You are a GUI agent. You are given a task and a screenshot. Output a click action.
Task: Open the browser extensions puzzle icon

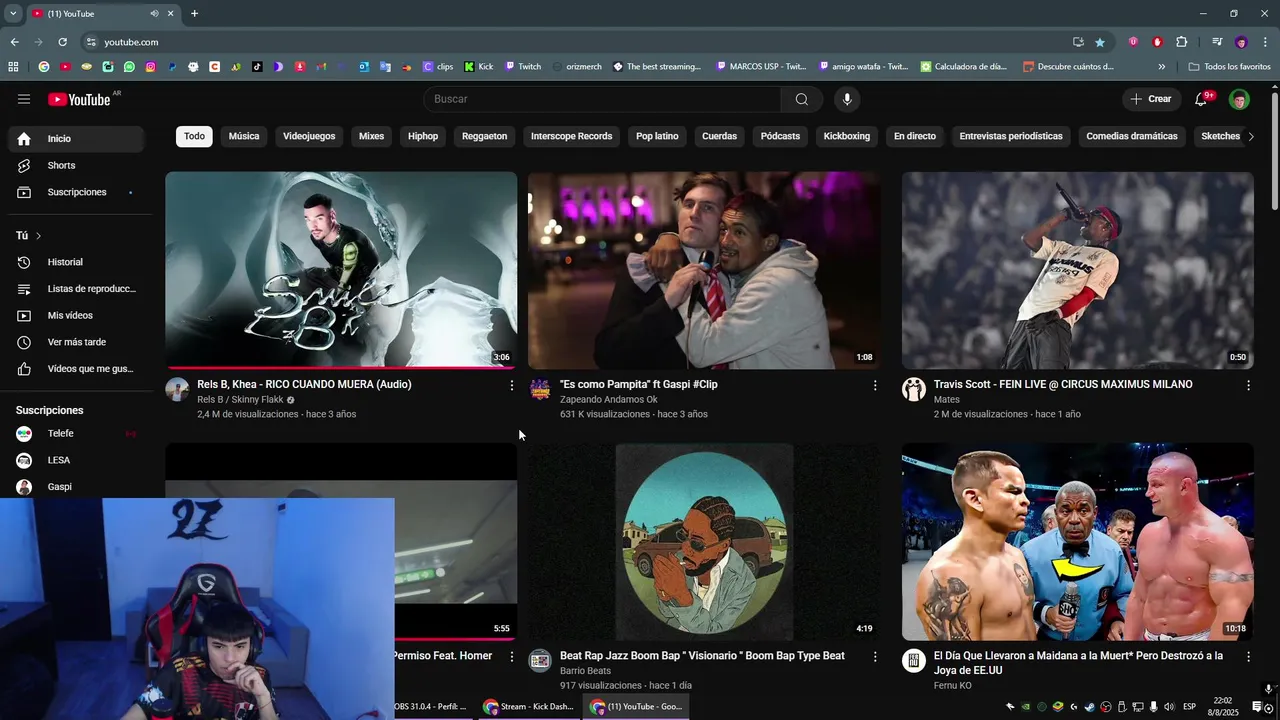tap(1181, 42)
